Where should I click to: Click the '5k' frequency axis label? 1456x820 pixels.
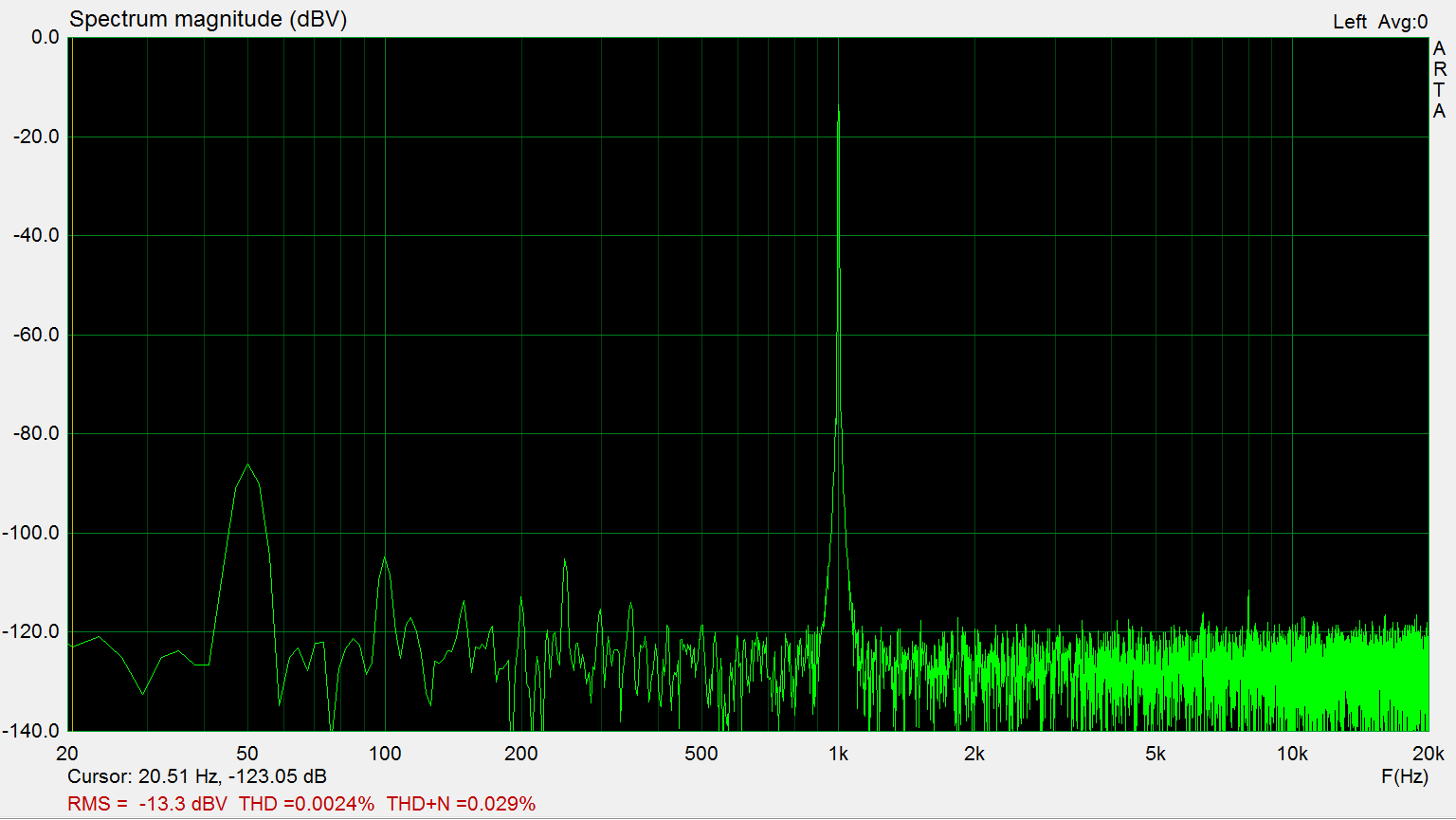pyautogui.click(x=1156, y=754)
